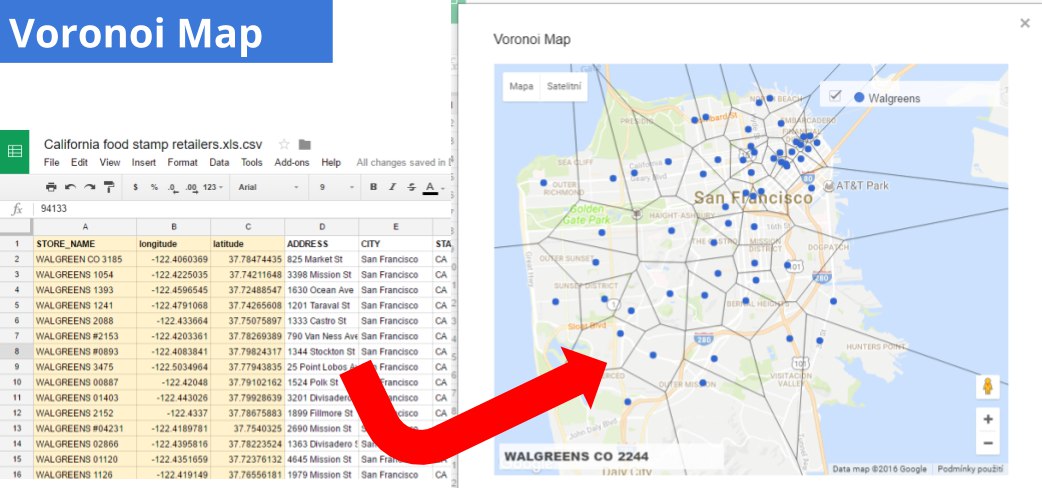
Task: Select cell WALGREENS 1054
Action: 85,275
